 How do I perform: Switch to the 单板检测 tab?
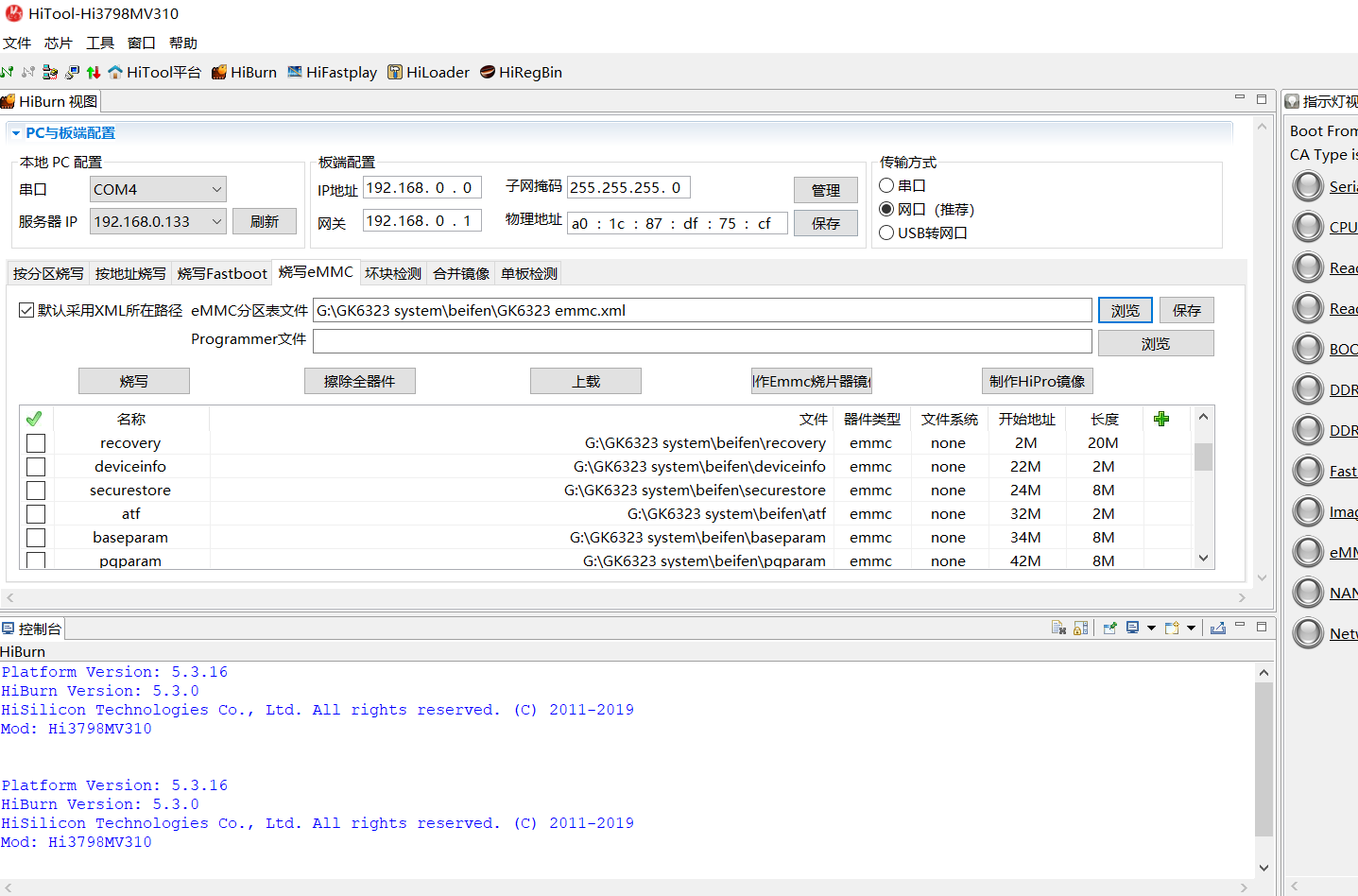click(529, 273)
